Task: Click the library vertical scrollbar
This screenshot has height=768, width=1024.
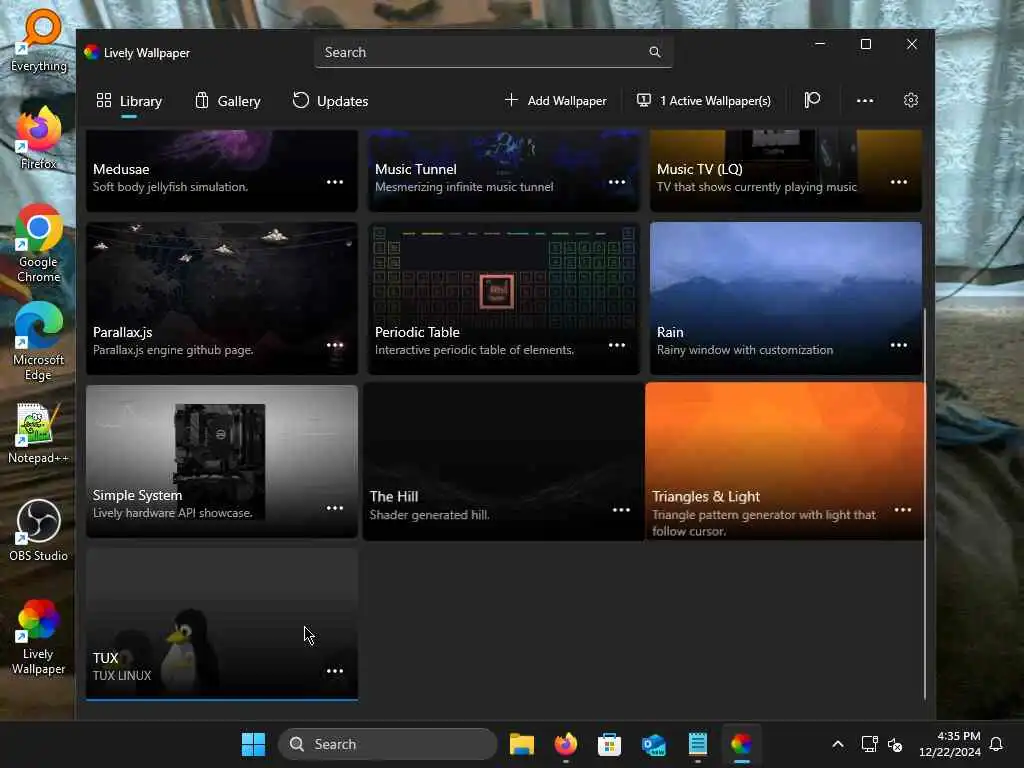Action: coord(925,503)
